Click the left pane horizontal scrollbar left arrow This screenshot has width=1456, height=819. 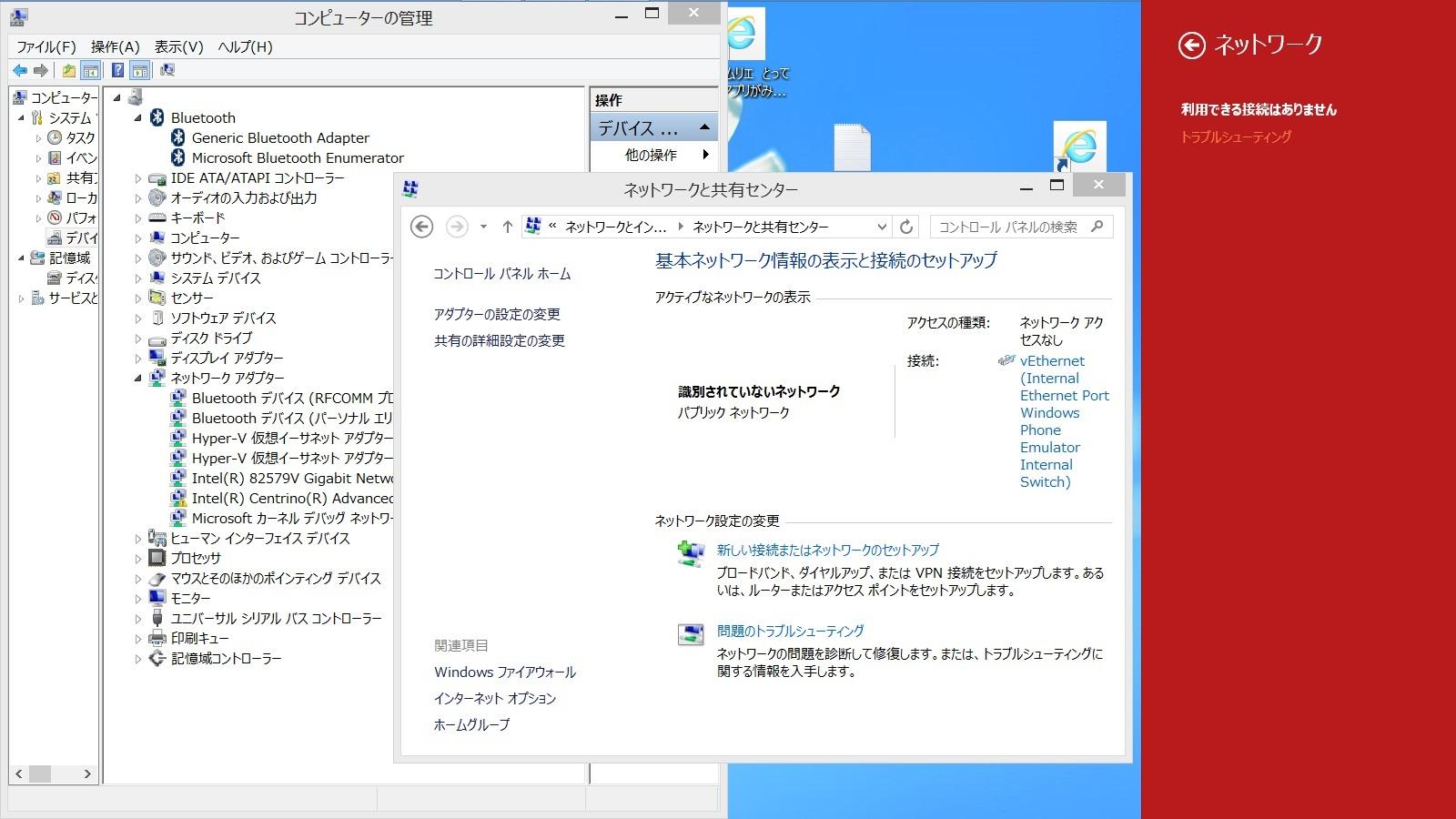pos(19,773)
